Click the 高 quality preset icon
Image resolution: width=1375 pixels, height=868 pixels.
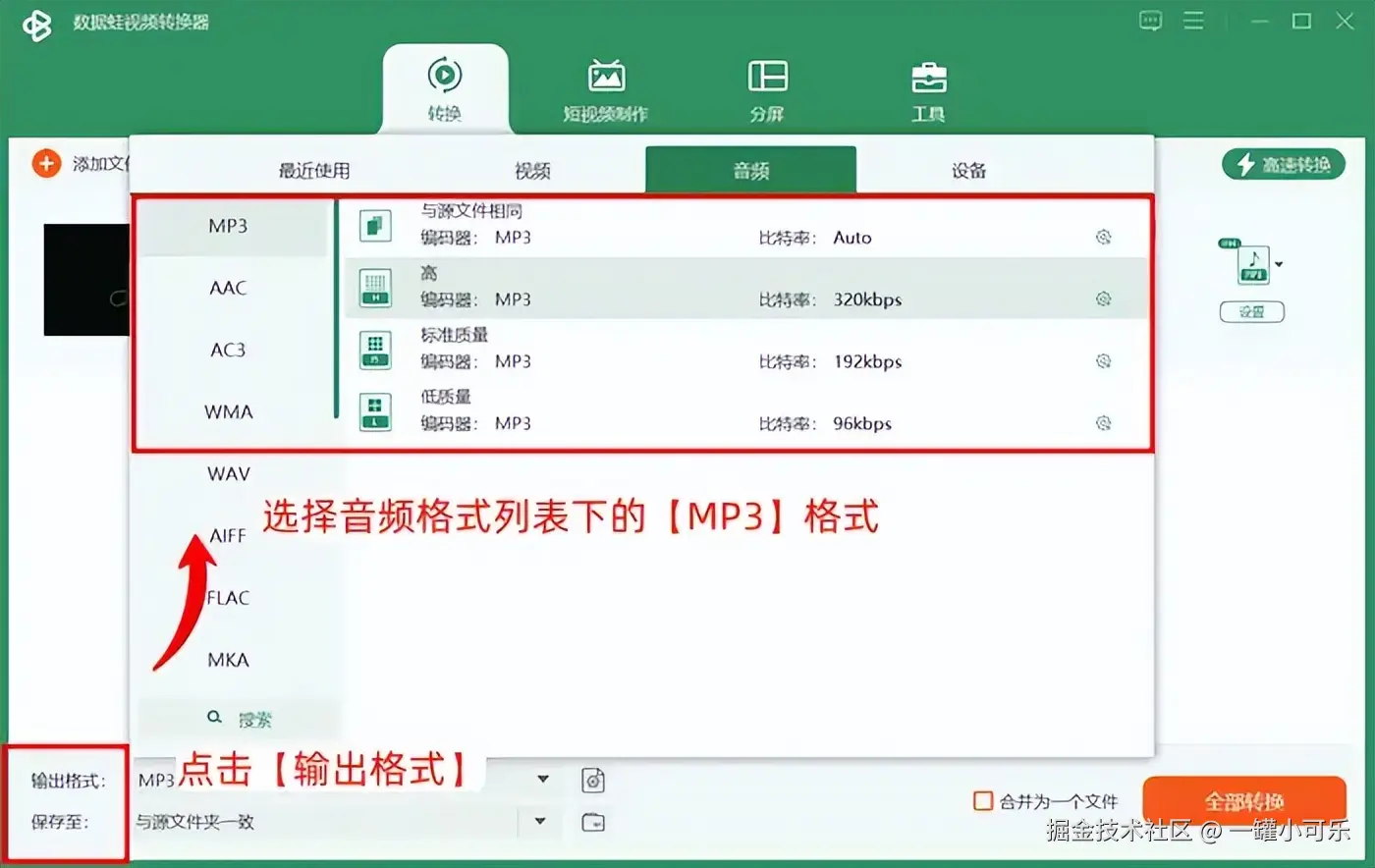375,288
